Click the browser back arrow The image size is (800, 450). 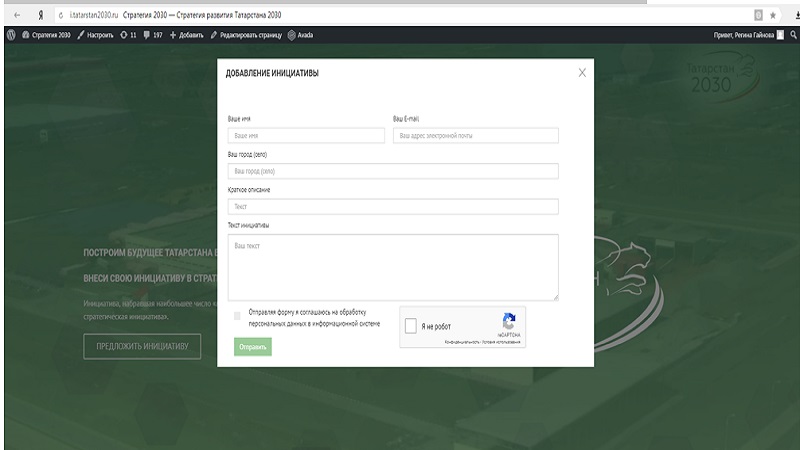pyautogui.click(x=16, y=15)
